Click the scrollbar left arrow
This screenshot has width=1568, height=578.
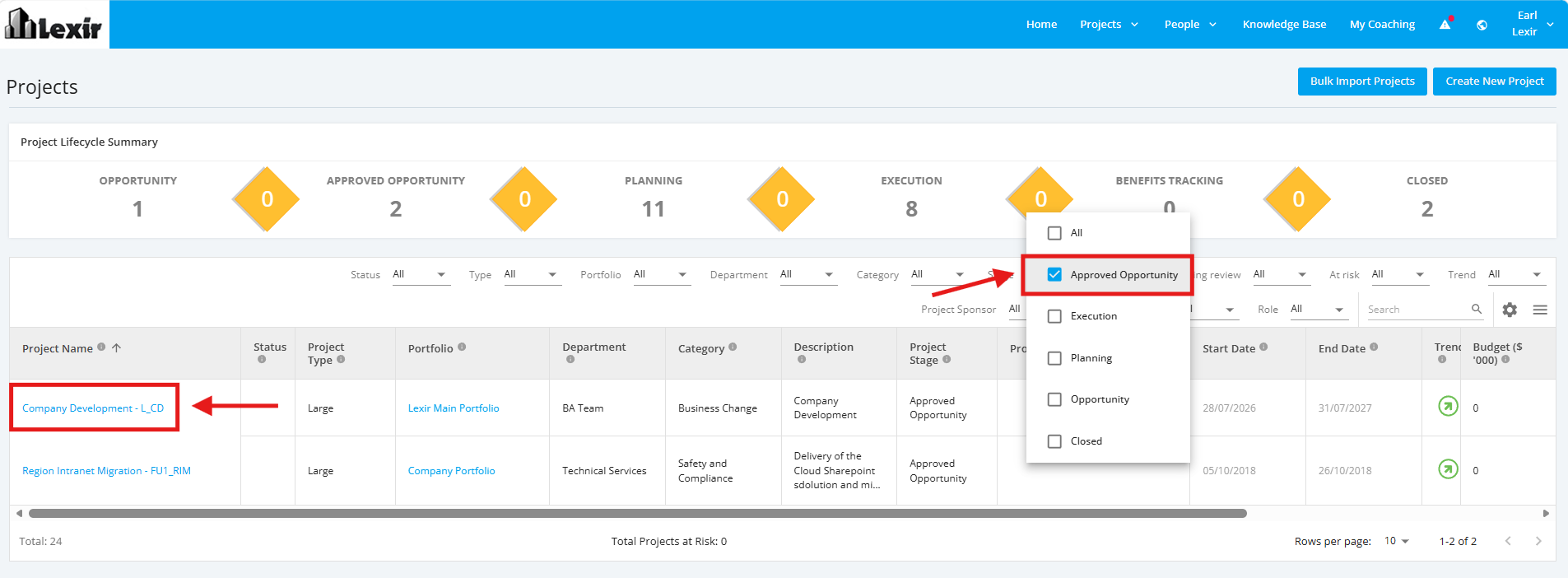click(19, 513)
